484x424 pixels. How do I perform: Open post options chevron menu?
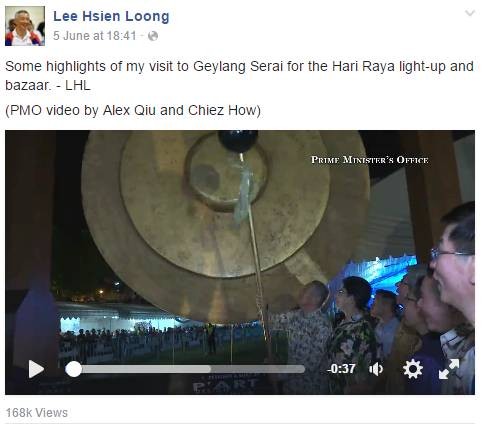(470, 13)
